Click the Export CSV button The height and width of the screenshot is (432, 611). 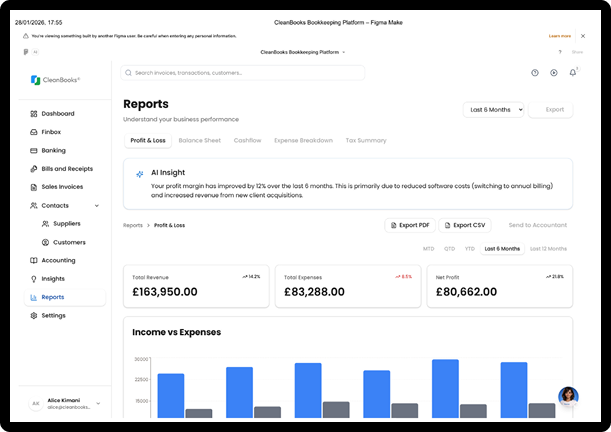point(465,225)
